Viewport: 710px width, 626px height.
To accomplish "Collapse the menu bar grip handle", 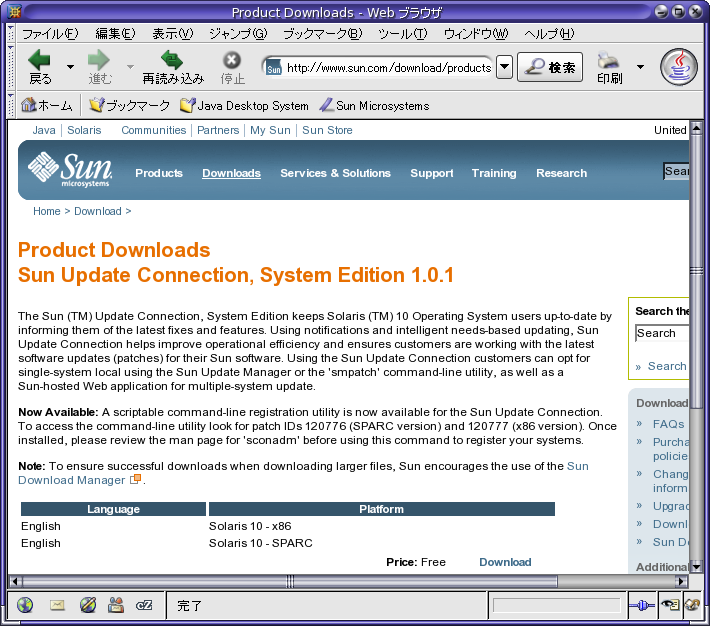I will point(11,34).
